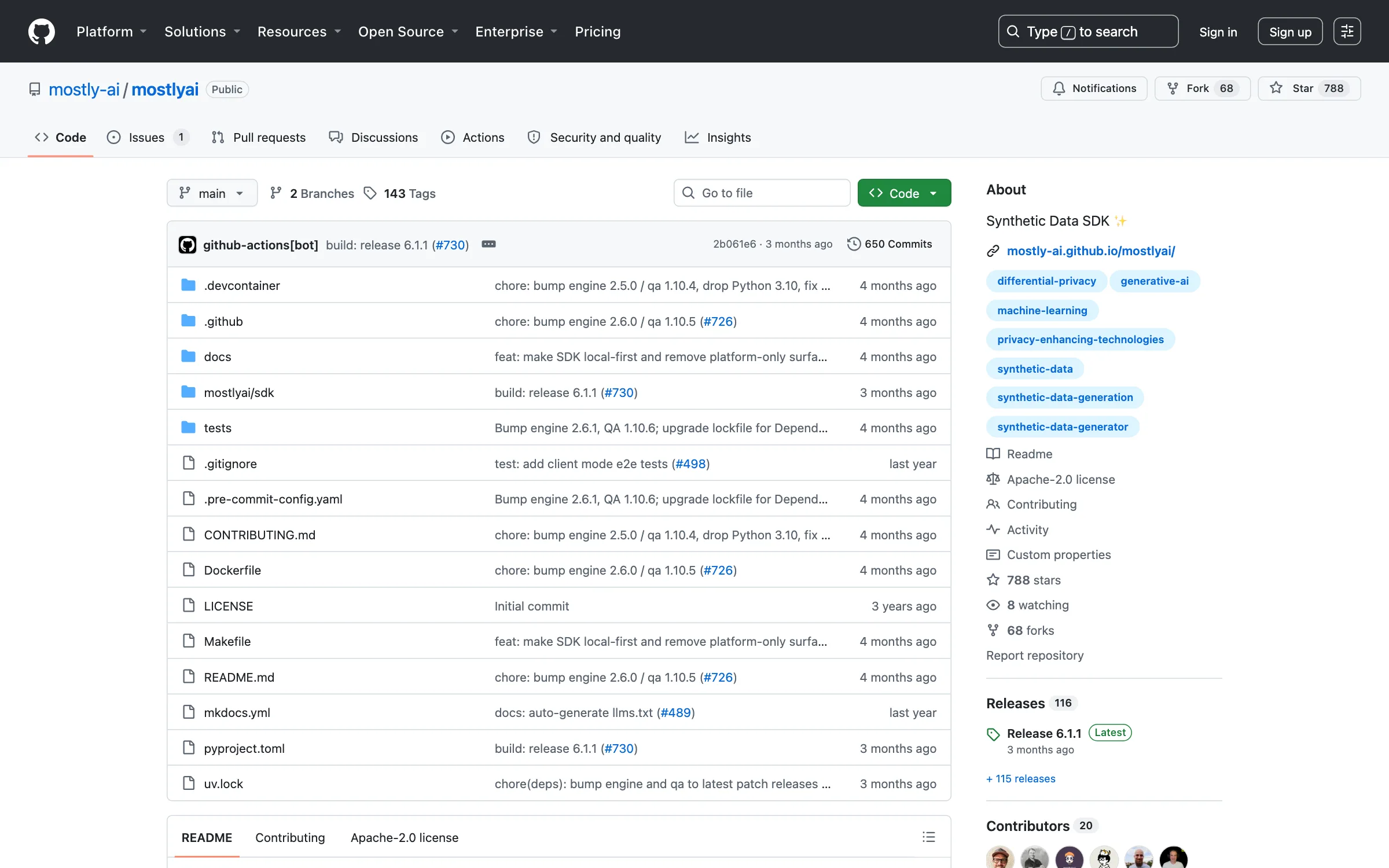
Task: Click Report repository
Action: [x=1035, y=655]
